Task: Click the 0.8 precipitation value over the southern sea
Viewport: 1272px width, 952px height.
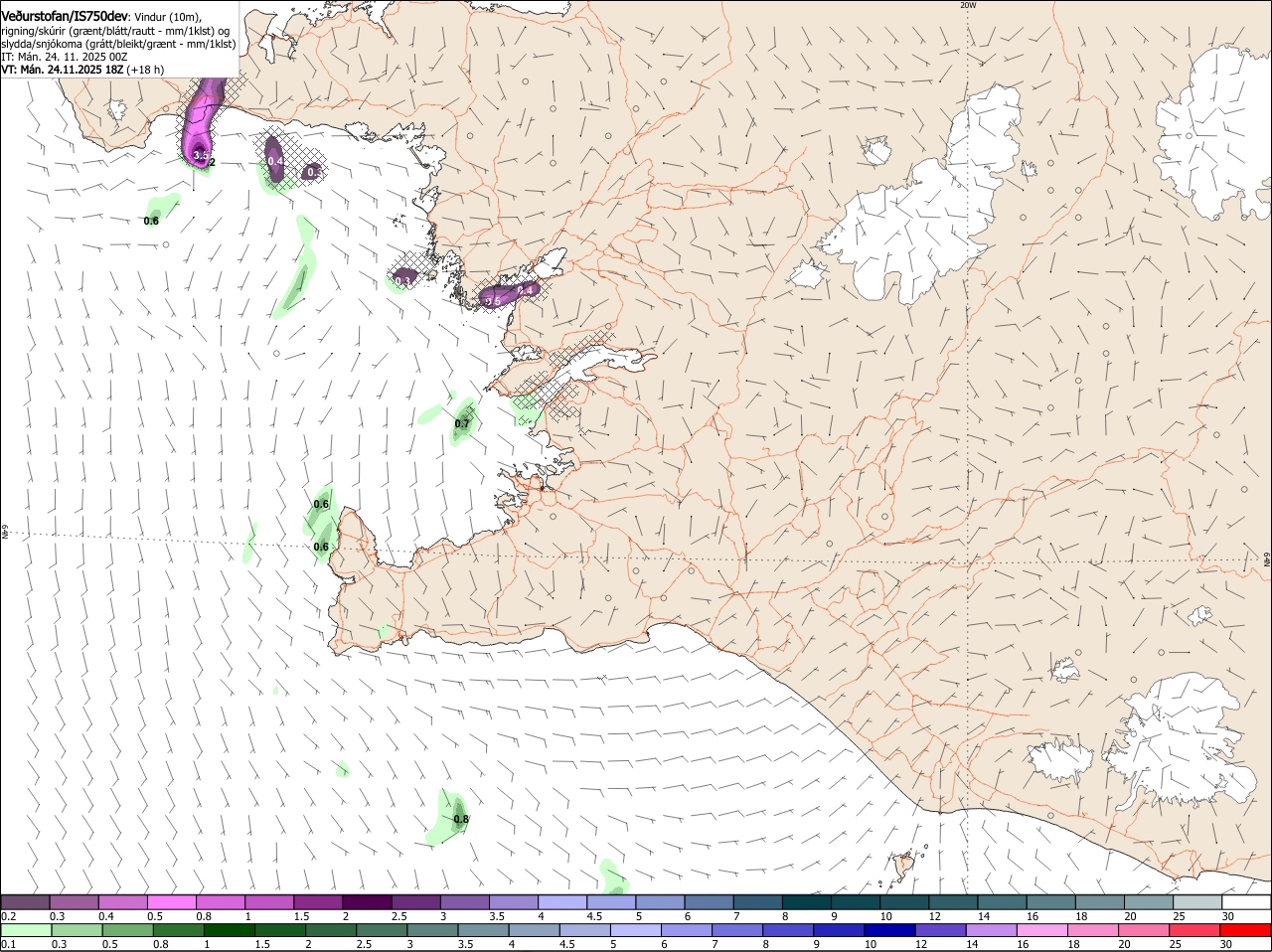Action: [x=461, y=820]
